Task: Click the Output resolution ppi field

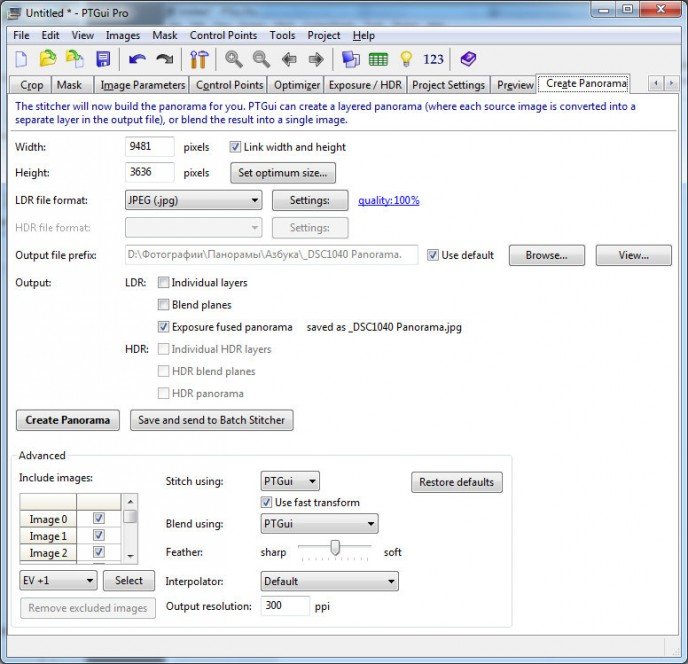Action: tap(285, 606)
